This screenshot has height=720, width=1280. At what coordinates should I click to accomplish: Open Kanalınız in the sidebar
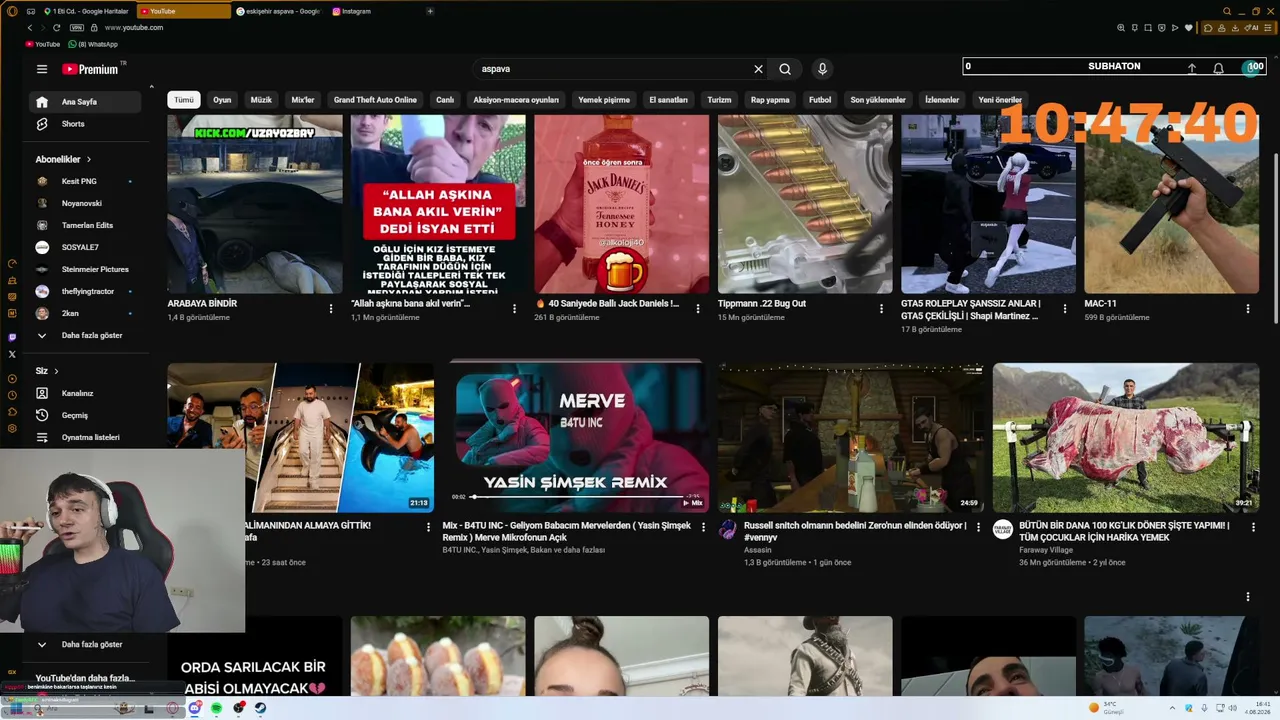click(x=87, y=393)
